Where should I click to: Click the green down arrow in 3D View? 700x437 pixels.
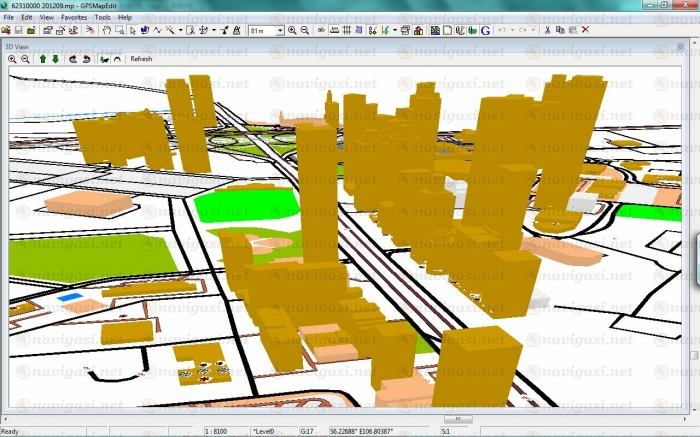click(x=55, y=59)
